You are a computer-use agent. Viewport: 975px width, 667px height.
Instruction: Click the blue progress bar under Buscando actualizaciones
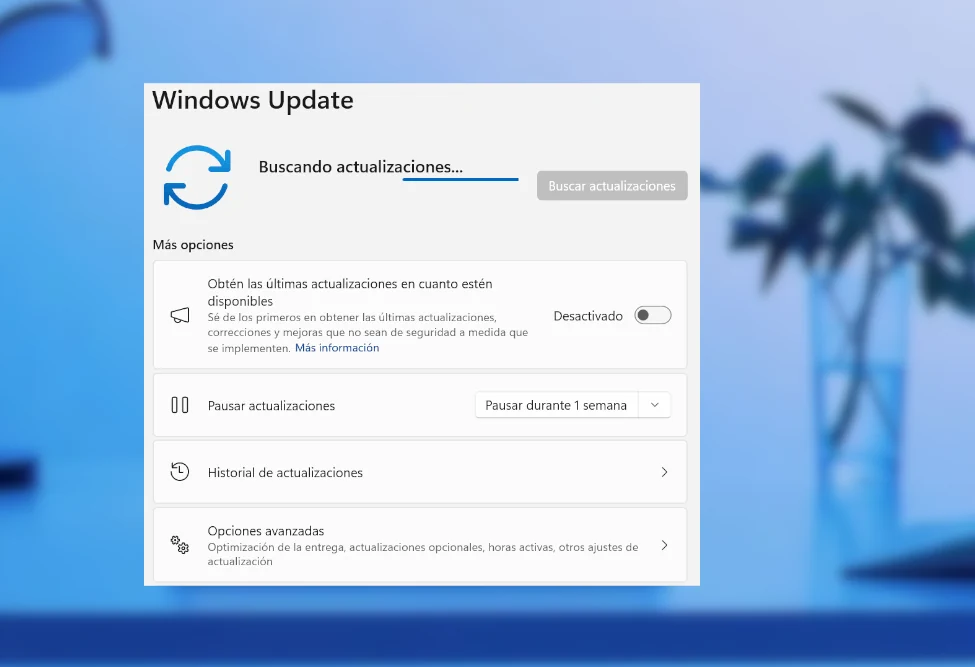click(460, 177)
